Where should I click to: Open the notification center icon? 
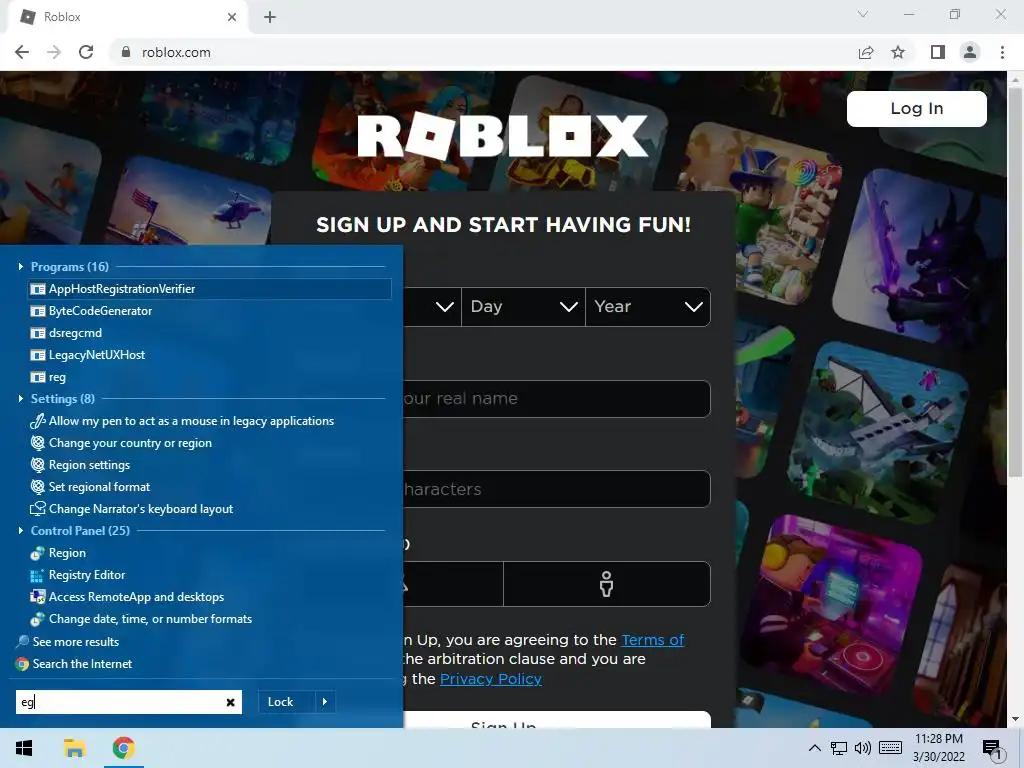pos(992,748)
